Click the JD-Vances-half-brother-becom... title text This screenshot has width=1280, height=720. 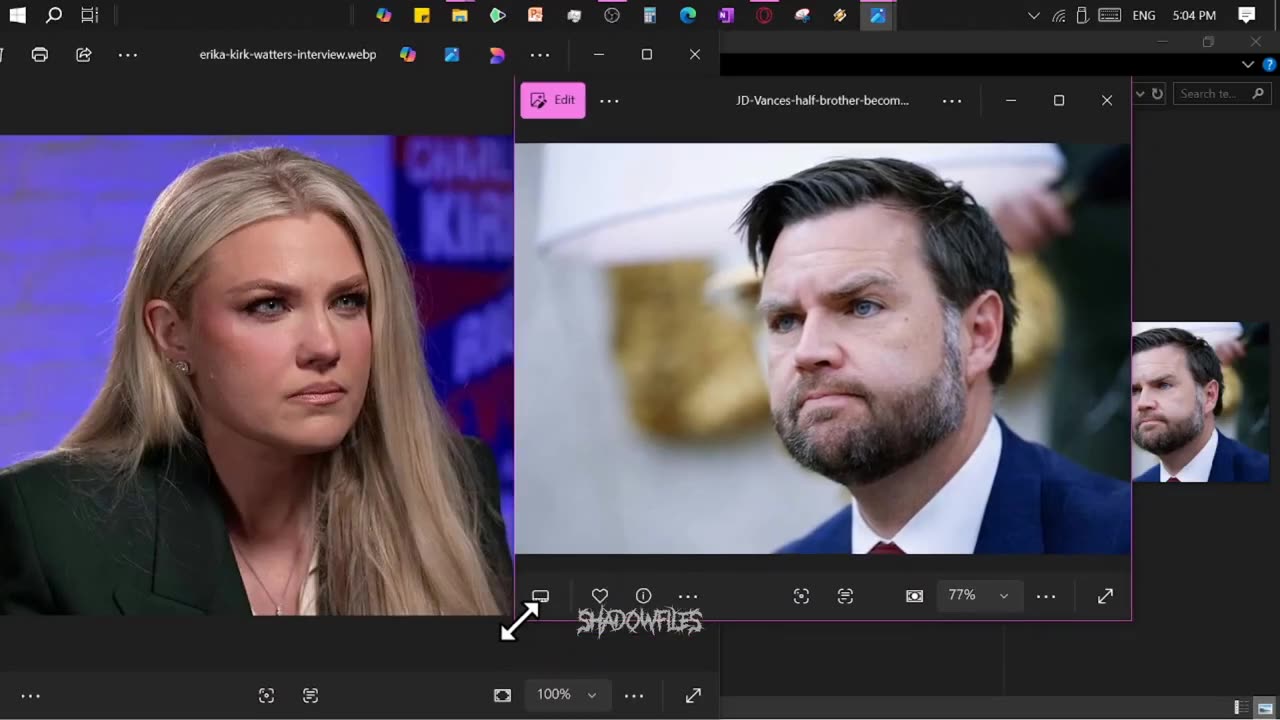[823, 100]
